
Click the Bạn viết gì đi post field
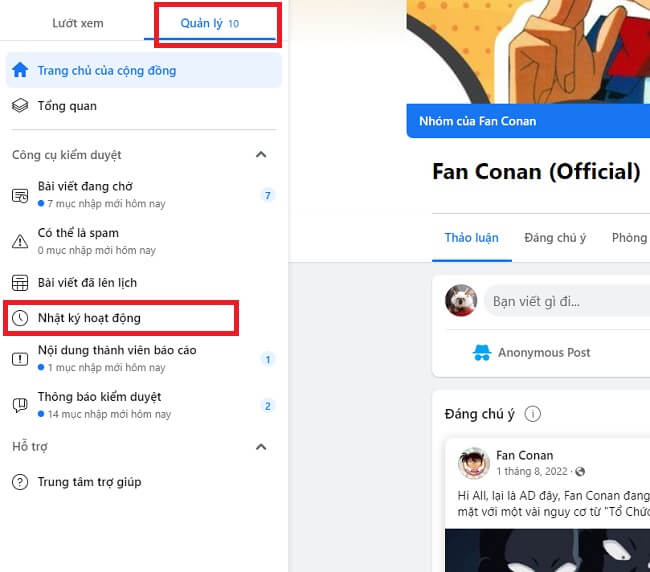(x=566, y=300)
